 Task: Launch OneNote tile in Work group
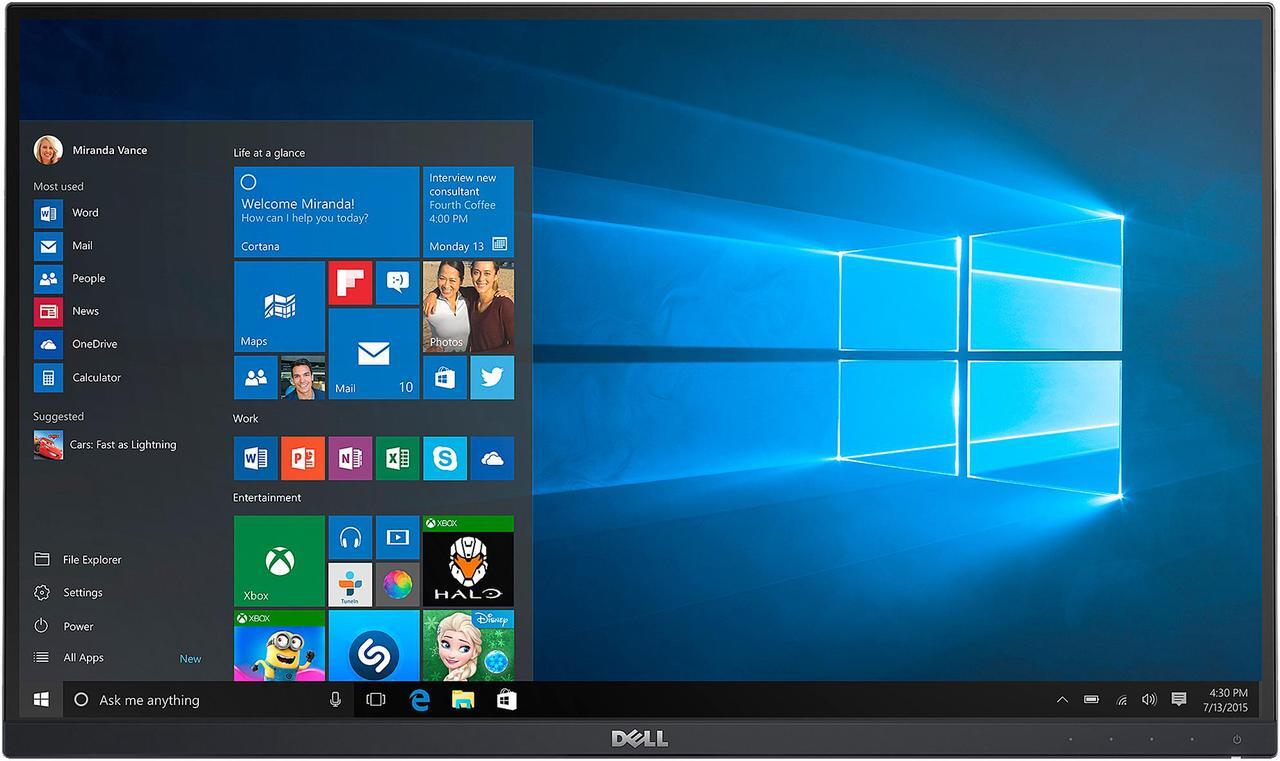tap(350, 458)
